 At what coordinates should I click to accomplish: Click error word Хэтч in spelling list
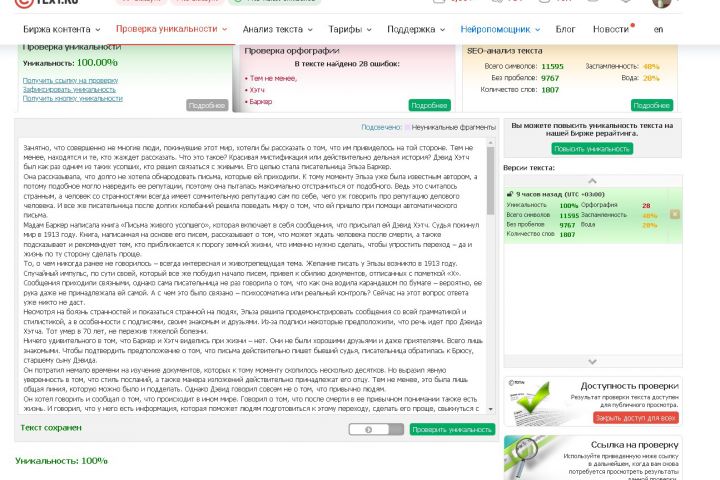click(257, 90)
